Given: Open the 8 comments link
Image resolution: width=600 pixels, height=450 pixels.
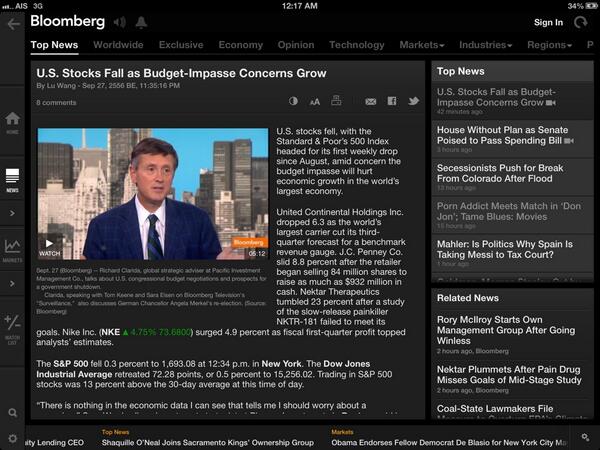Looking at the screenshot, I should click(56, 103).
